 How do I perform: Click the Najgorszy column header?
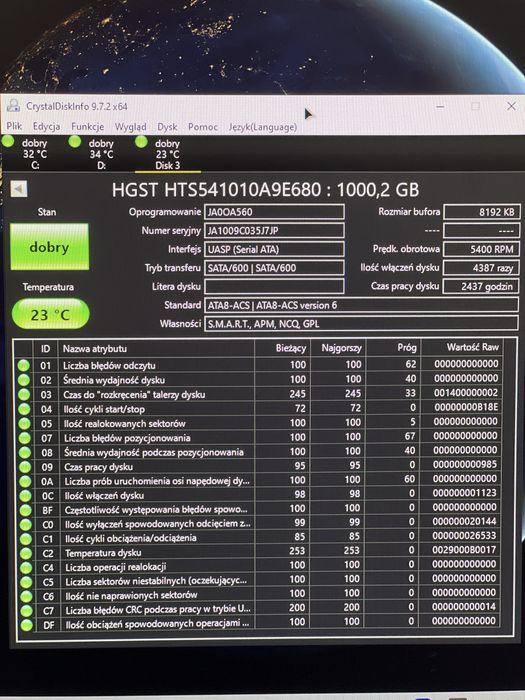[x=338, y=348]
